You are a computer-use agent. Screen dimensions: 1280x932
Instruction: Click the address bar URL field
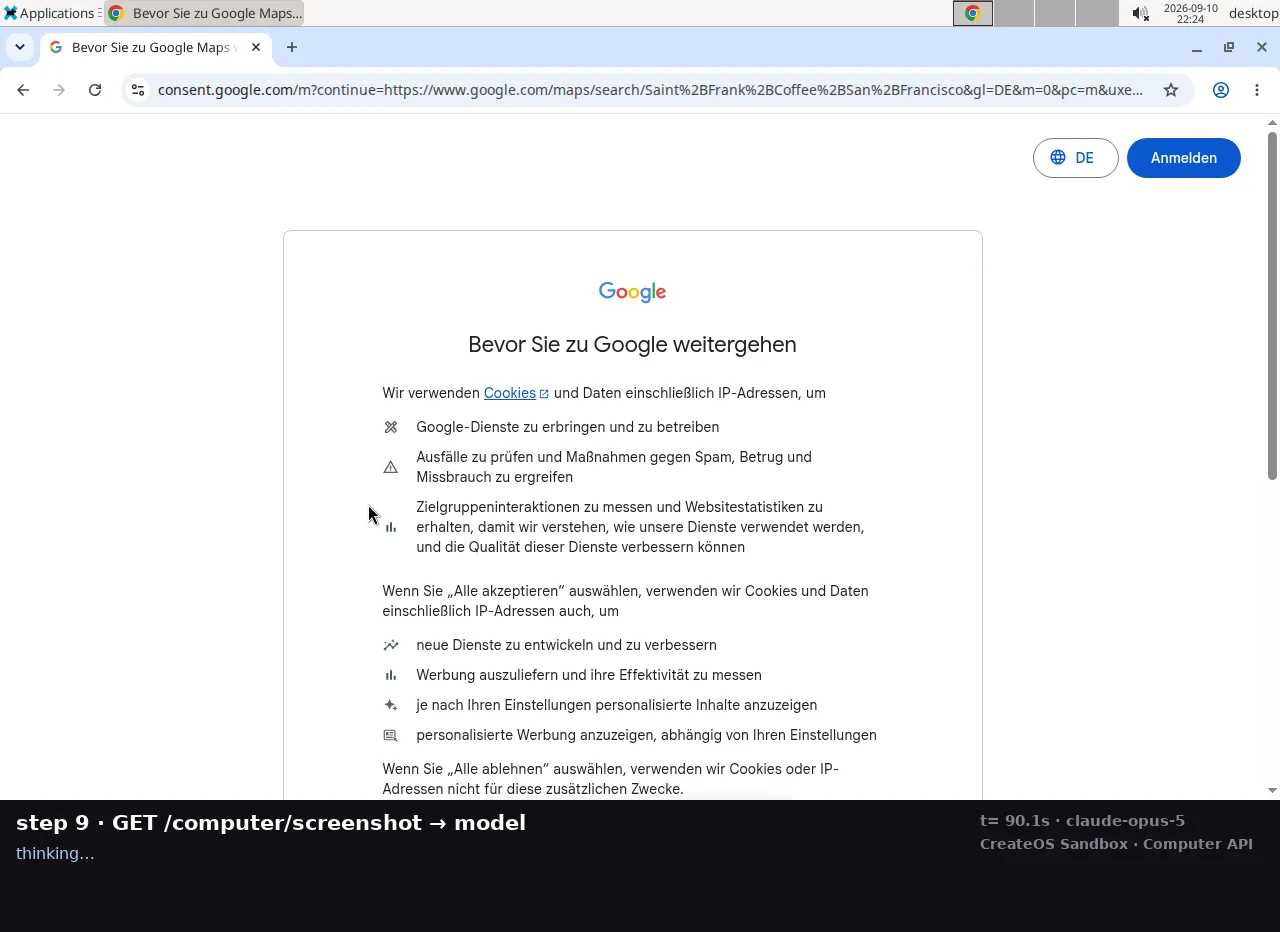[650, 90]
